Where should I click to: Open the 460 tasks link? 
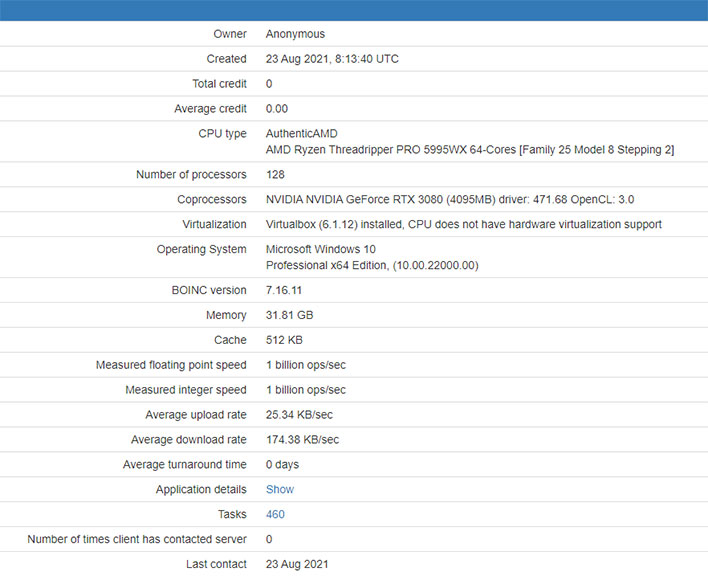pyautogui.click(x=275, y=515)
